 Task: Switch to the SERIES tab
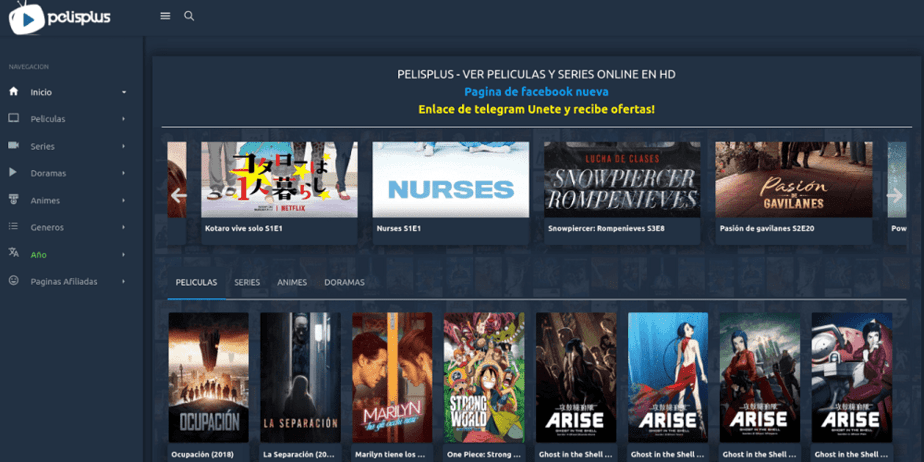pos(247,282)
